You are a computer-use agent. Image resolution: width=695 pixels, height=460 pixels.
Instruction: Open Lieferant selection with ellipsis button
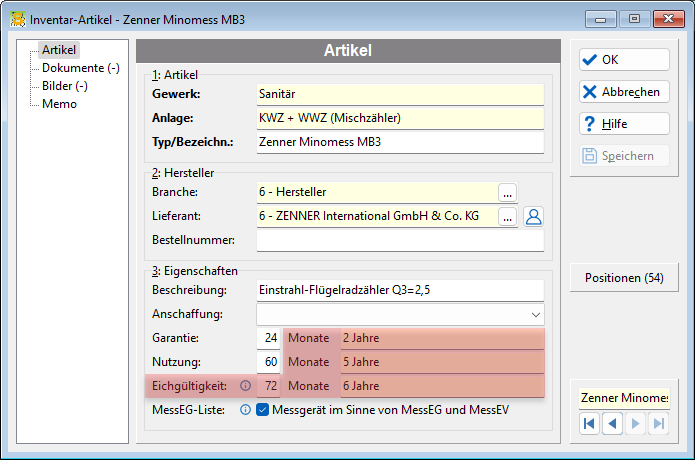point(508,217)
